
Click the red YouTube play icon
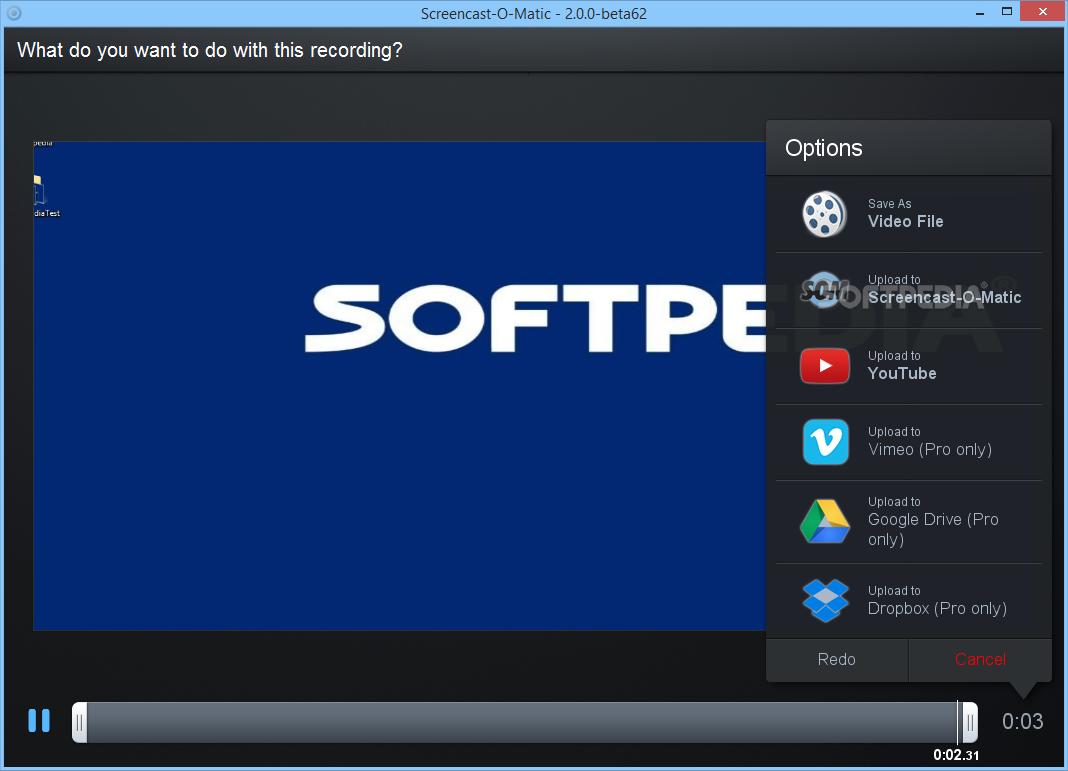824,366
